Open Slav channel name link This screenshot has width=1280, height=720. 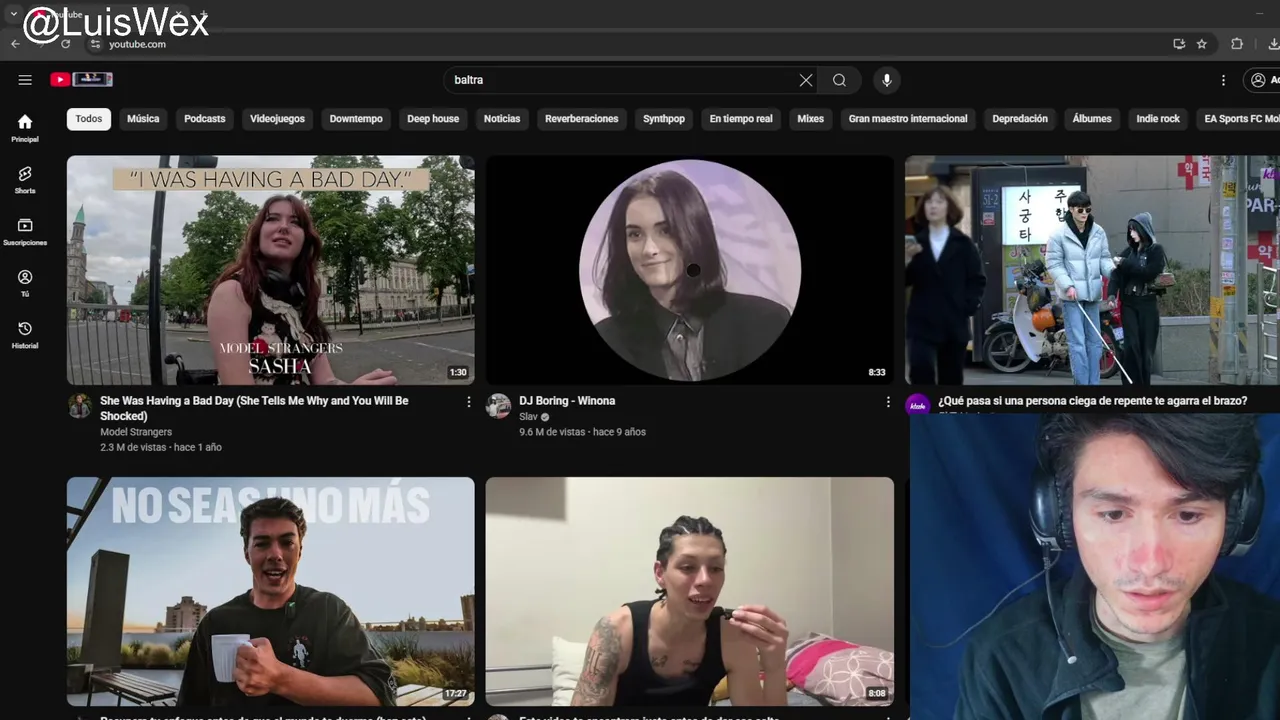[528, 417]
